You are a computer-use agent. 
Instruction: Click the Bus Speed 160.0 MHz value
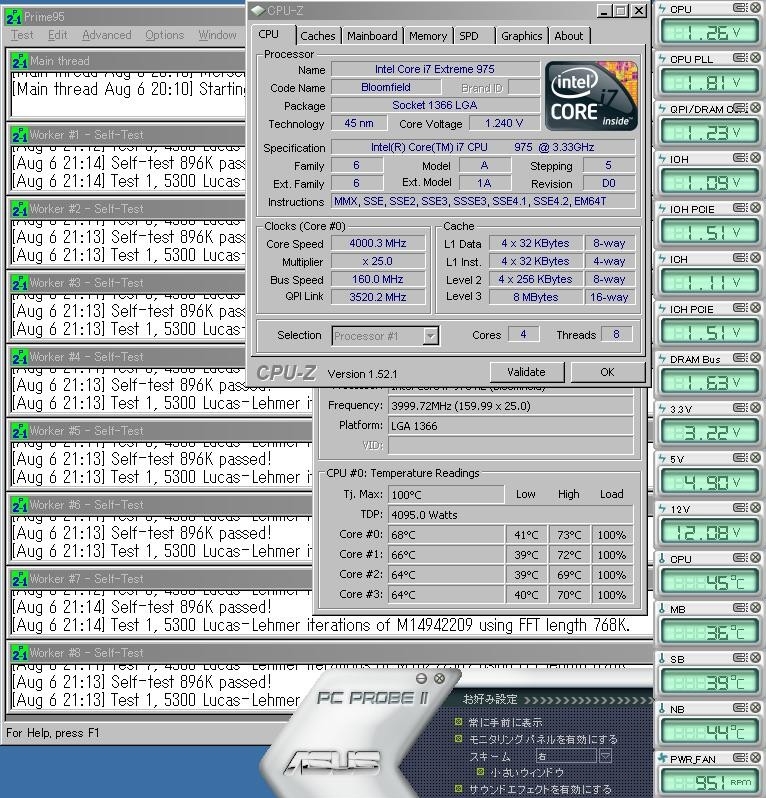coord(378,279)
